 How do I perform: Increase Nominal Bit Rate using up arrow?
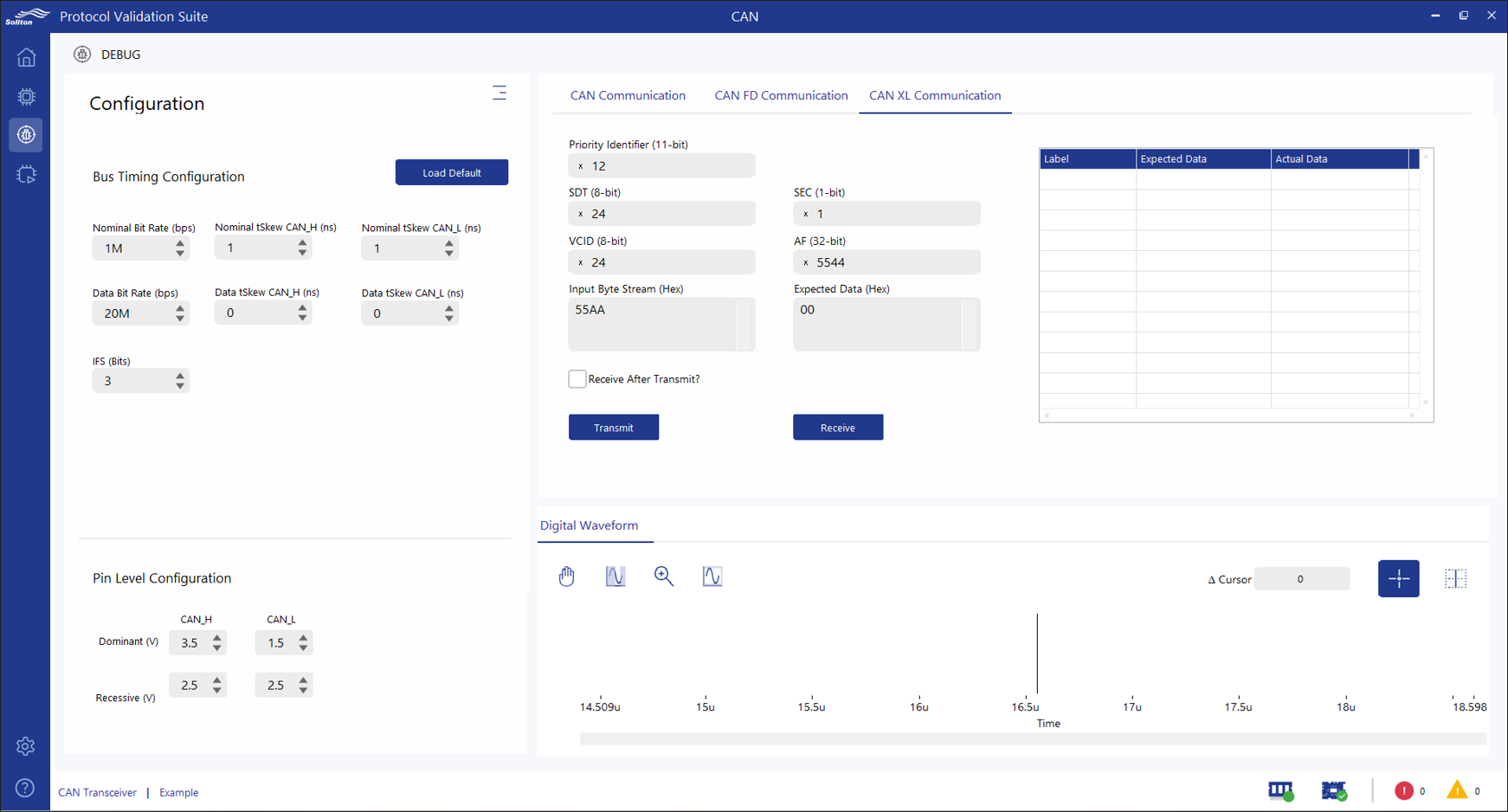click(180, 242)
